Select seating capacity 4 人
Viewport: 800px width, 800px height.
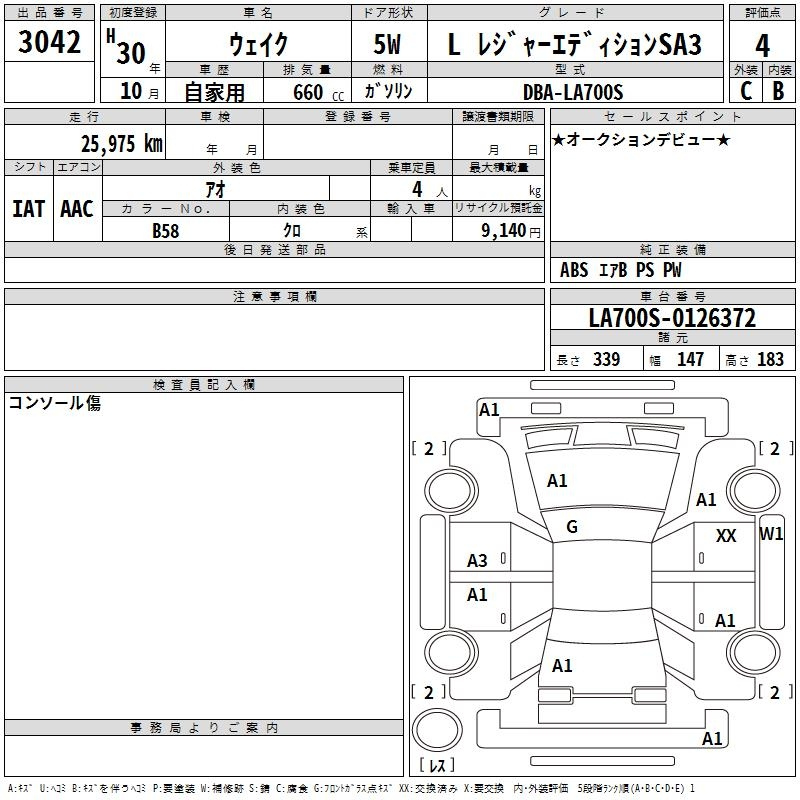click(x=429, y=190)
